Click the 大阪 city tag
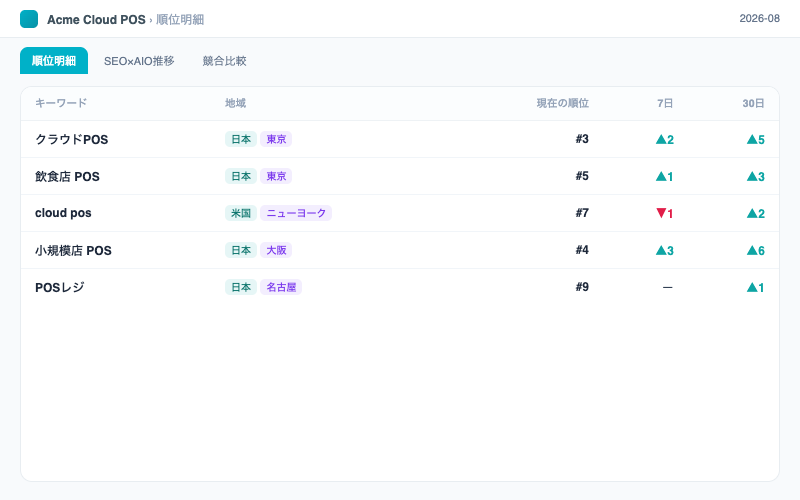This screenshot has height=500, width=800. (x=276, y=250)
